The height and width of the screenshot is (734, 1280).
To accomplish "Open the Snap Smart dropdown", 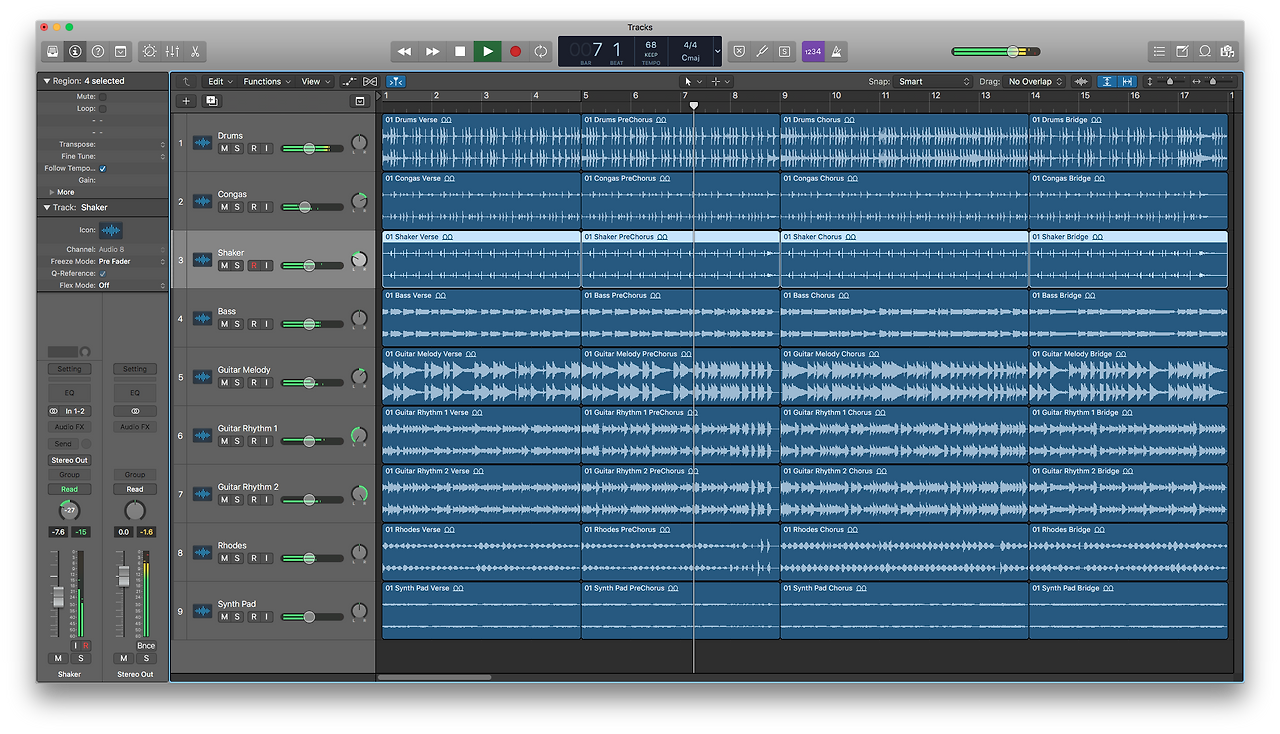I will pos(933,81).
